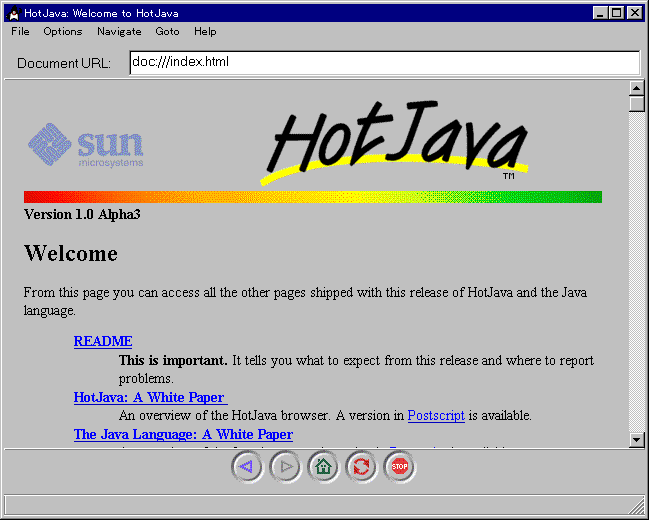
Task: Click the scrollbar down arrow
Action: 636,439
